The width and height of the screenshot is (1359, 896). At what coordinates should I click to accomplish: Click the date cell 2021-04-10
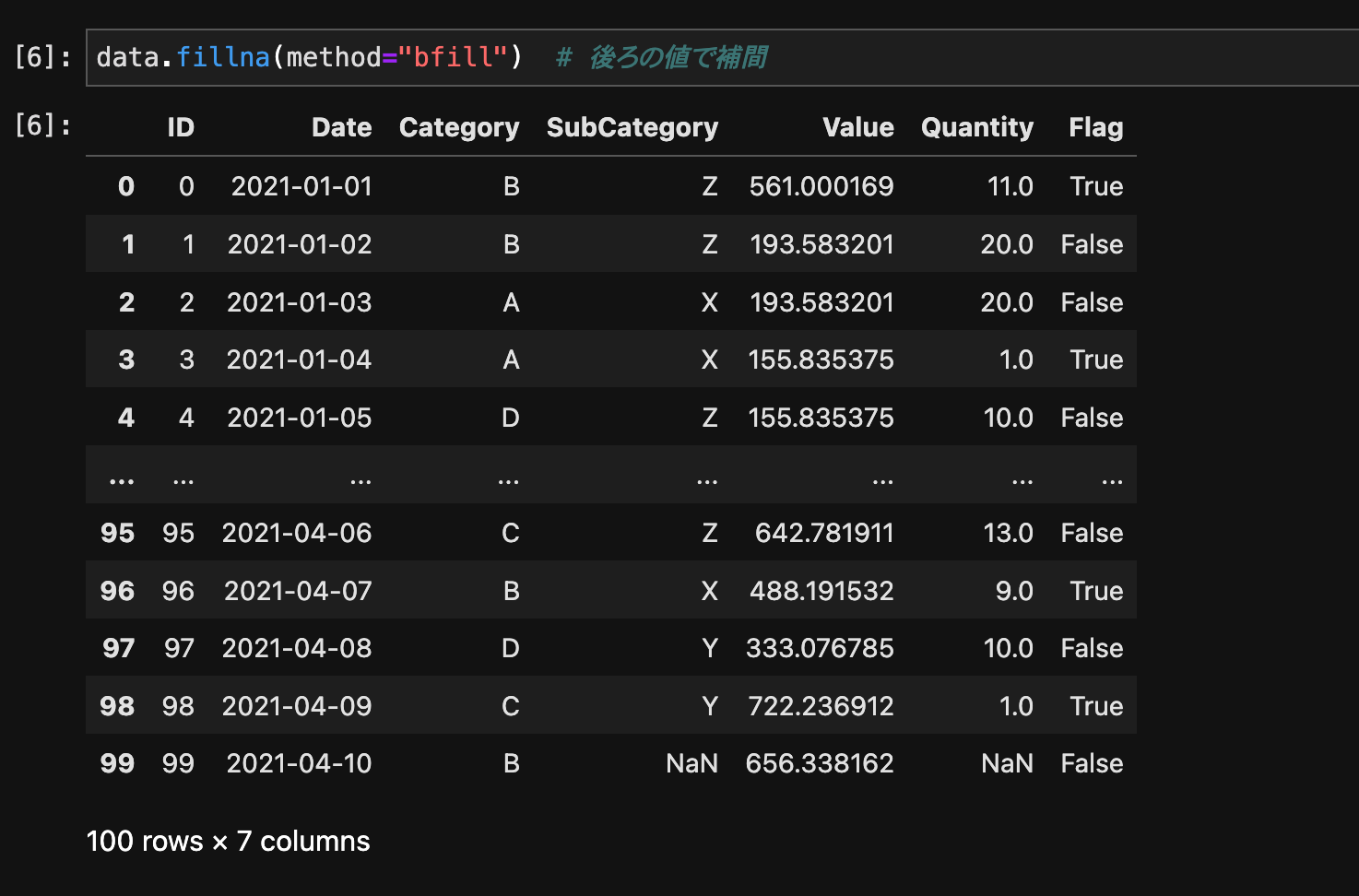click(x=300, y=763)
